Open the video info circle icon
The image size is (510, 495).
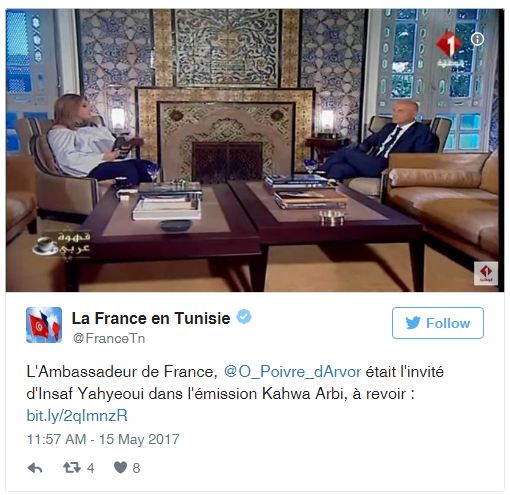point(477,39)
